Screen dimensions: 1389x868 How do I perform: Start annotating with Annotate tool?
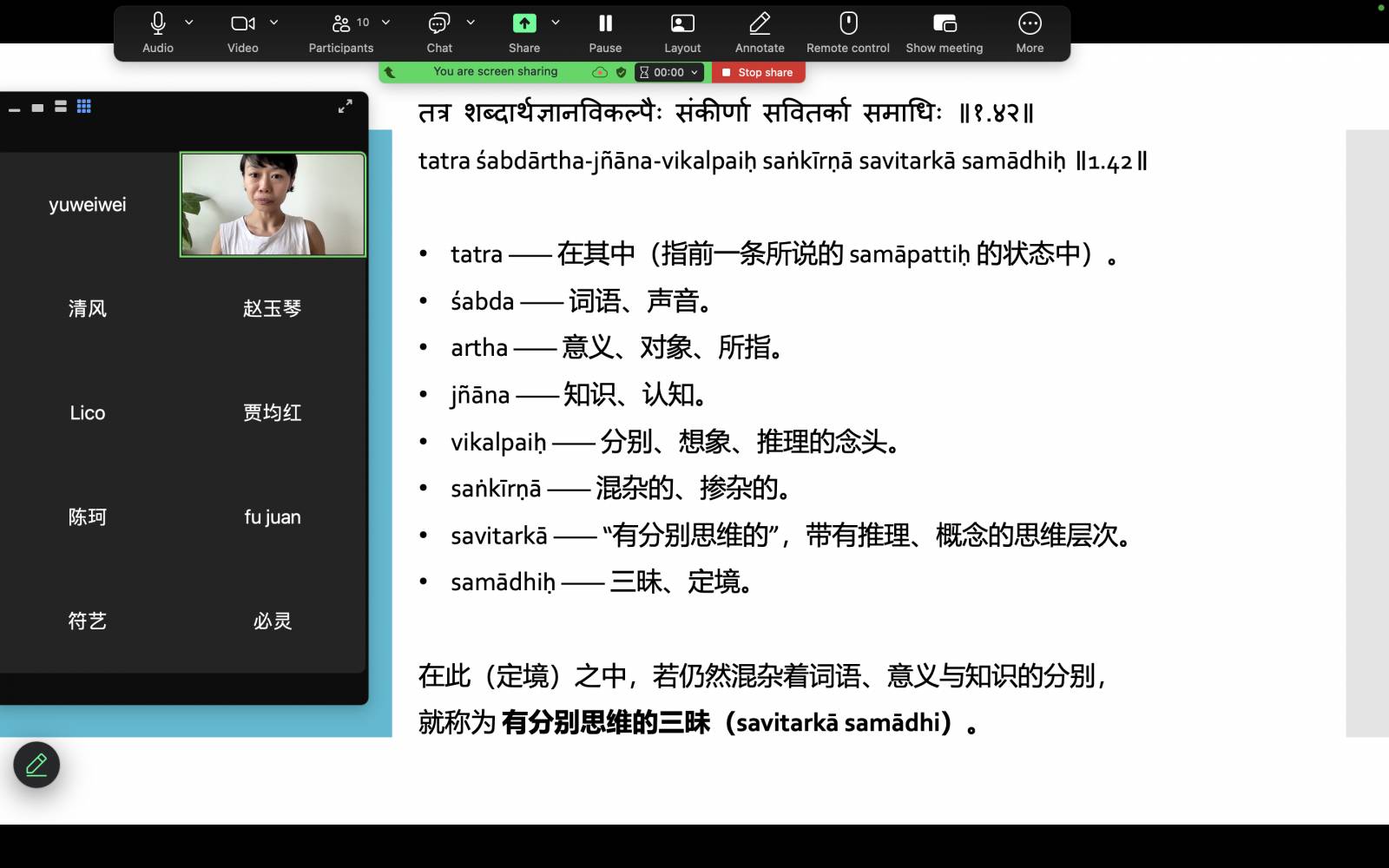(760, 24)
